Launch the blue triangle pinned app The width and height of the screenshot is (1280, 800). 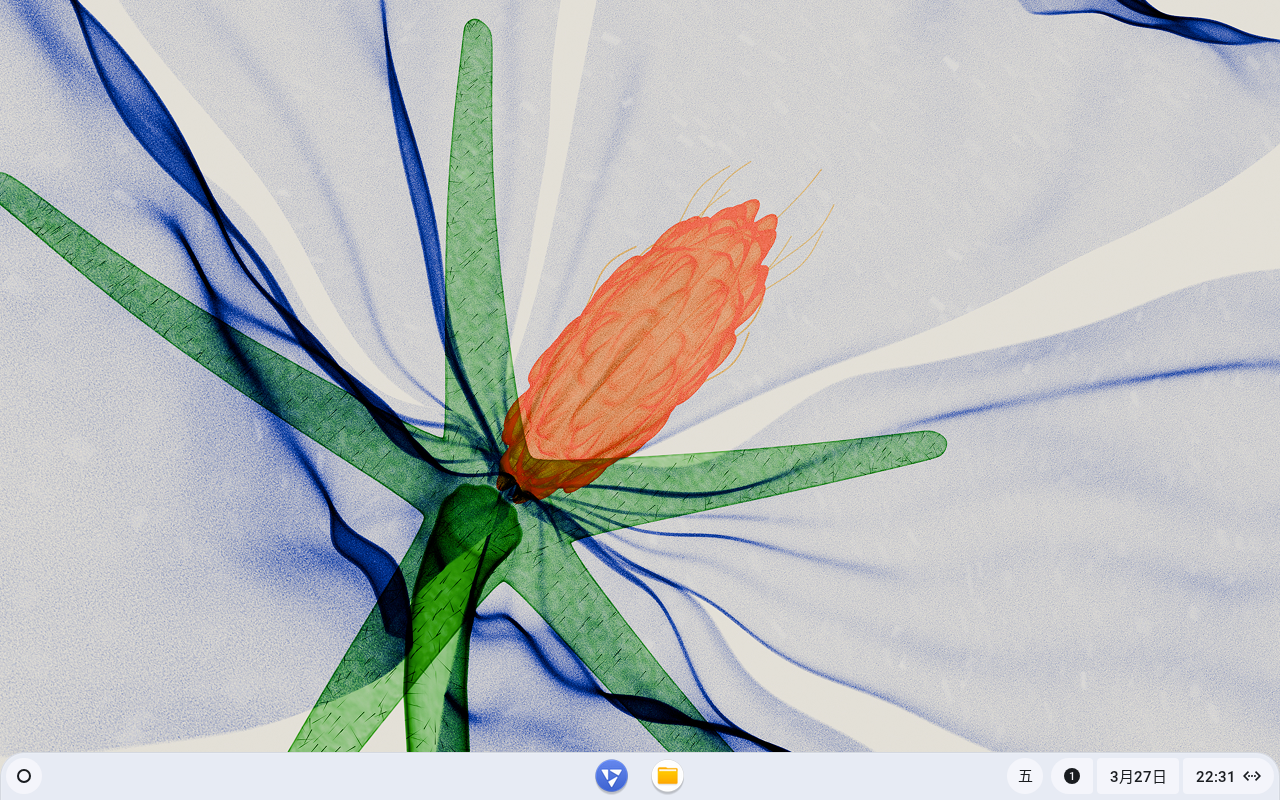click(x=611, y=776)
